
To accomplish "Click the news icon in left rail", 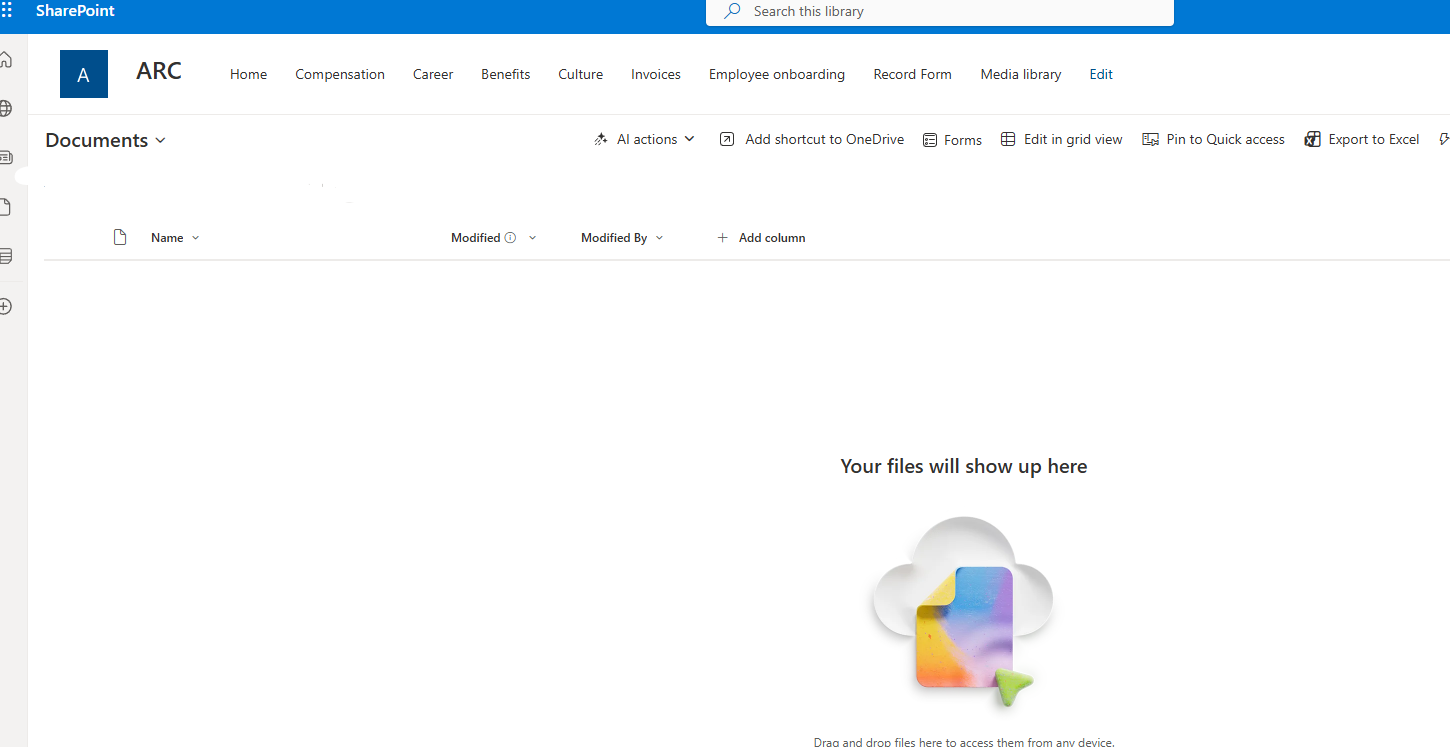I will 6,157.
